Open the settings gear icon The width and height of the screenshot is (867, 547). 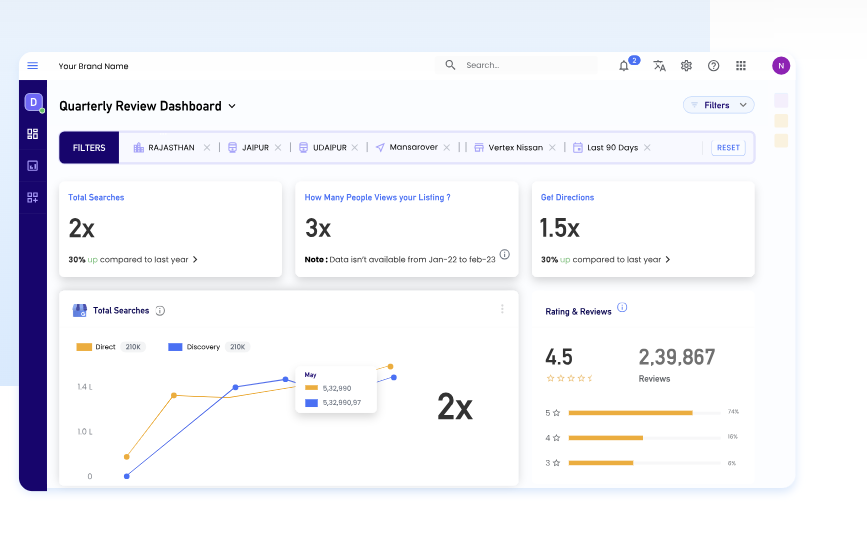pos(686,66)
